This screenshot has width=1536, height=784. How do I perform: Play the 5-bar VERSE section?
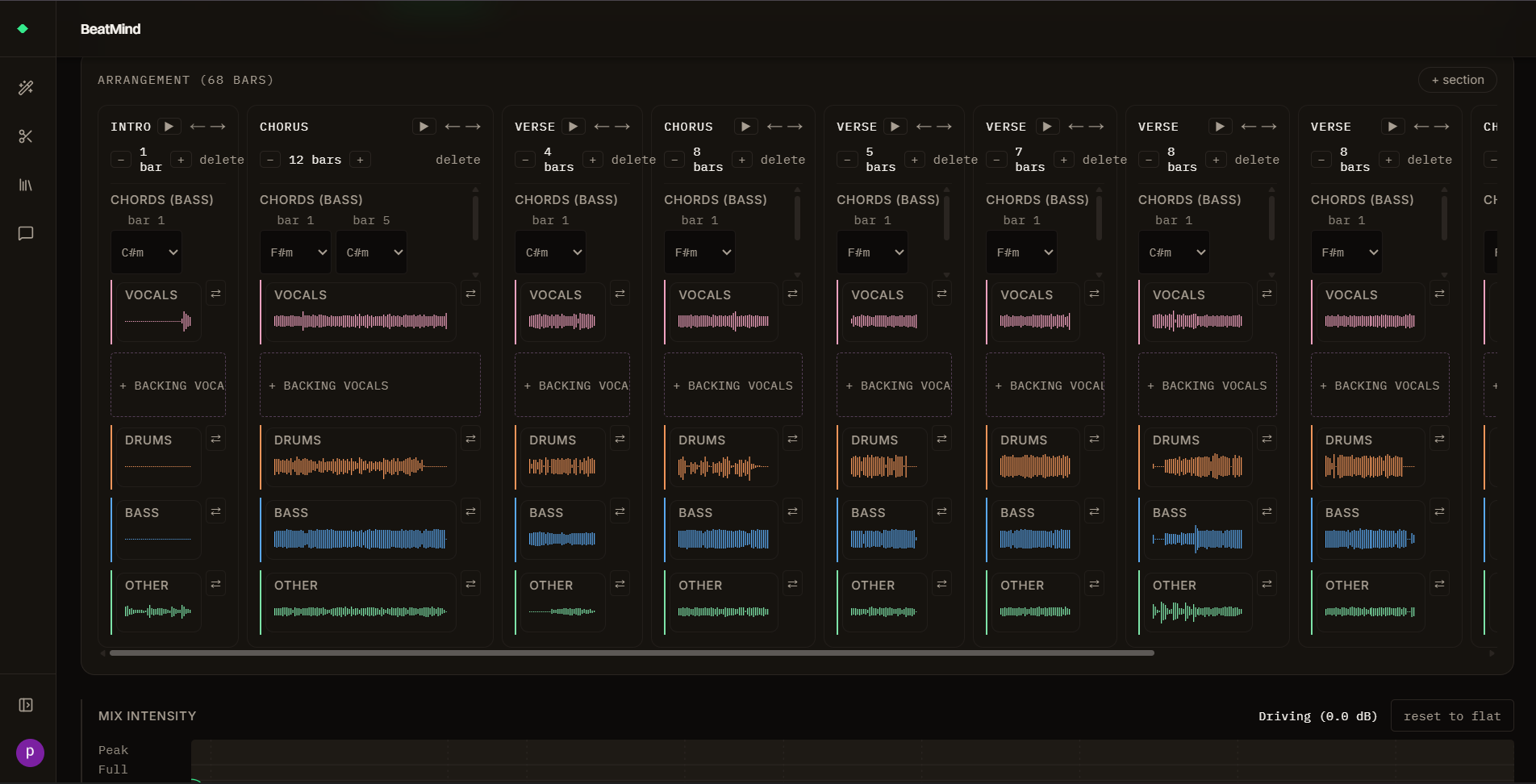[895, 127]
